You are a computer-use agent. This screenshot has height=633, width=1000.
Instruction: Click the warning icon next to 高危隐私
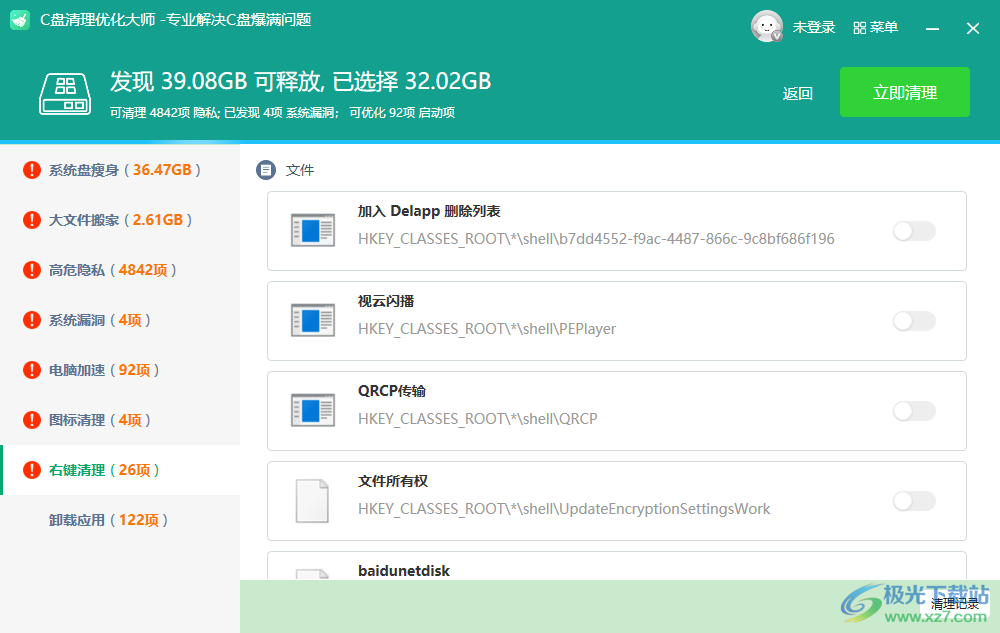(32, 270)
